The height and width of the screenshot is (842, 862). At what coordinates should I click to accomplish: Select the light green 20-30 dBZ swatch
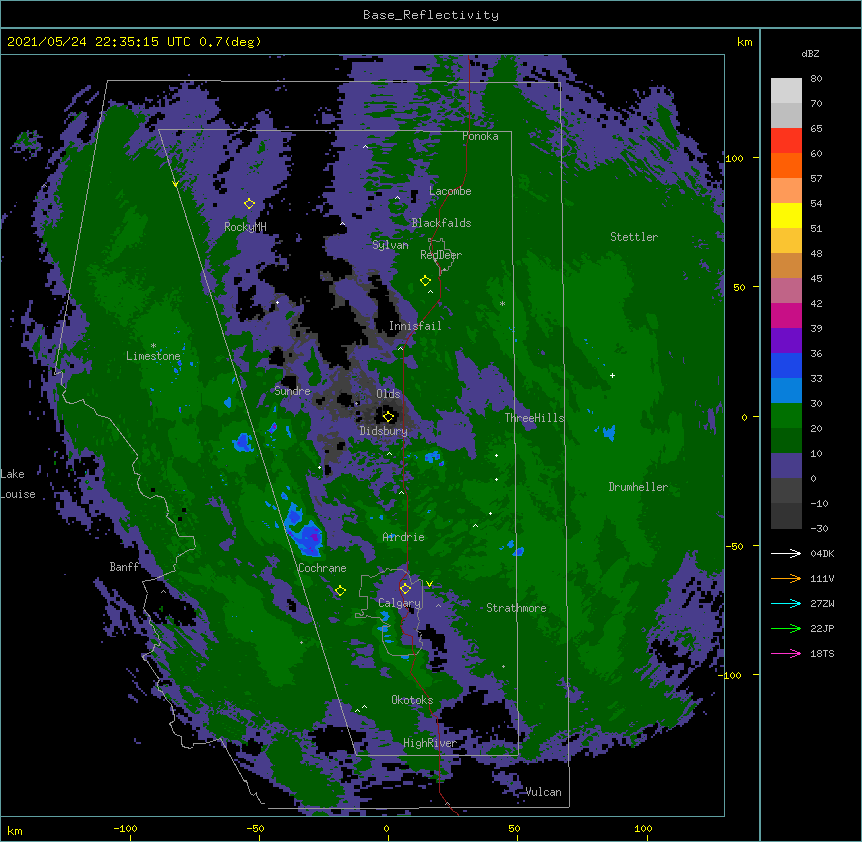tap(786, 416)
